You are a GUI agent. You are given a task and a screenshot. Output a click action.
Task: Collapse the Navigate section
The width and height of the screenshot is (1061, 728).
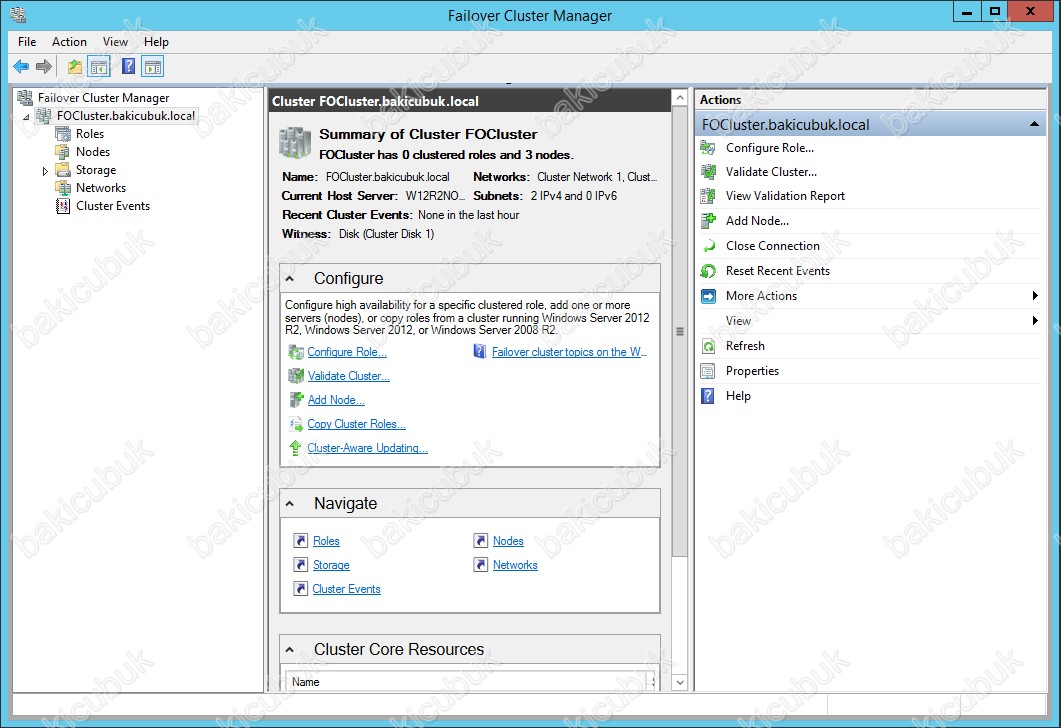pos(290,503)
